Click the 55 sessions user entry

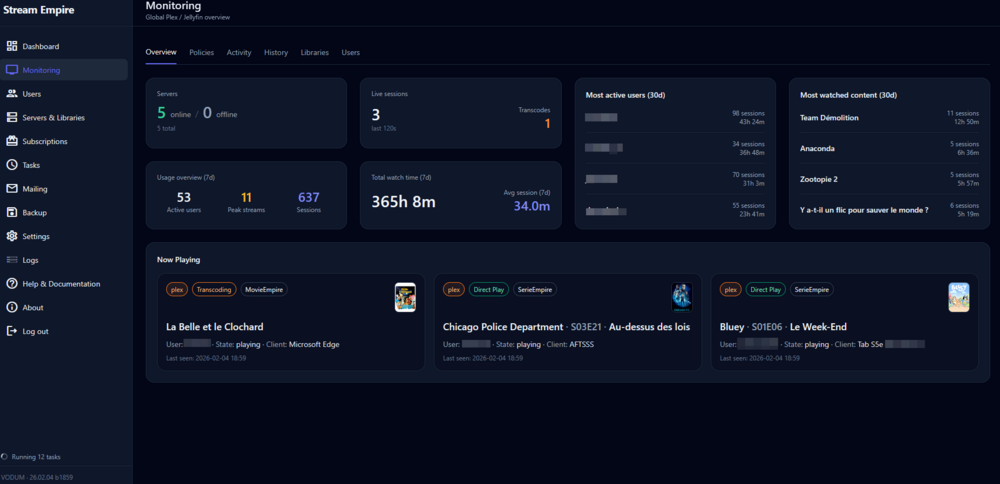[x=675, y=210]
